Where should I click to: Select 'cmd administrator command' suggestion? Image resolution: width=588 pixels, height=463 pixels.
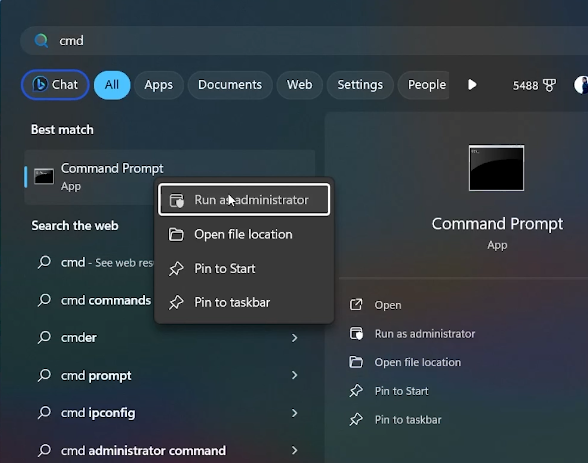pos(169,450)
